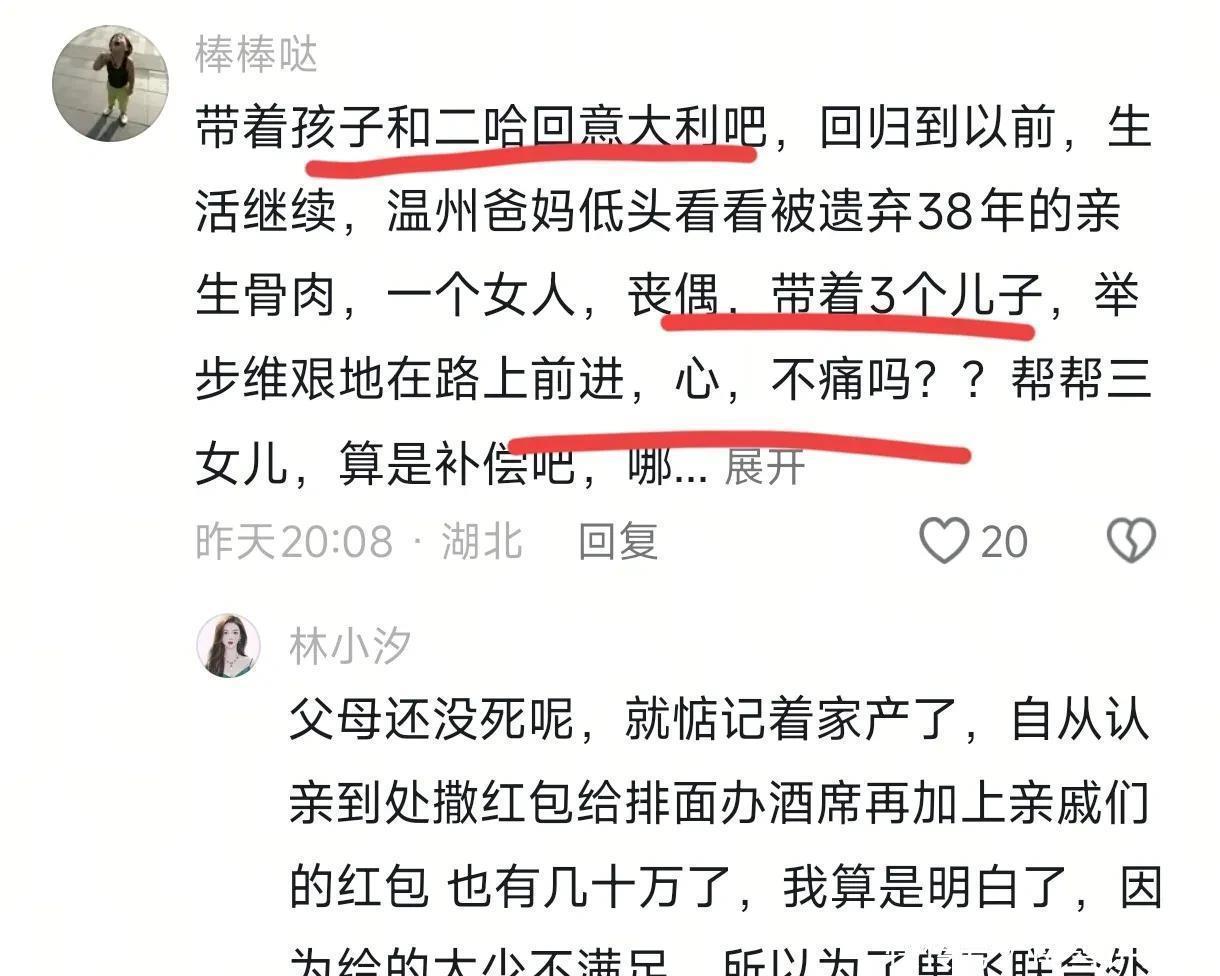Reply to 棒棒哒's comment via 回复
Screen dimensions: 1220x976
[618, 541]
